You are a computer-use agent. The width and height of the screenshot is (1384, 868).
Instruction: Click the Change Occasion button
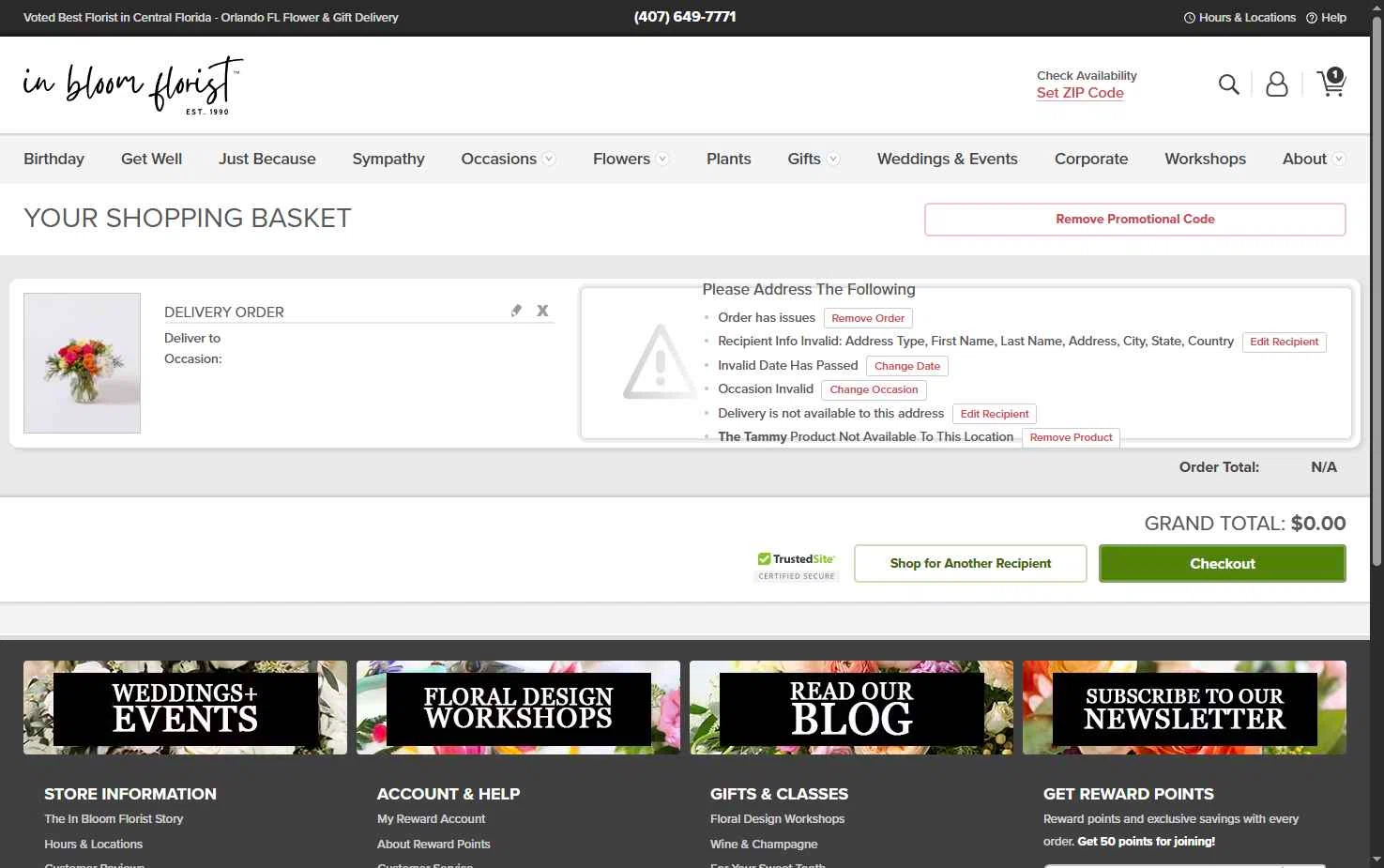(874, 389)
